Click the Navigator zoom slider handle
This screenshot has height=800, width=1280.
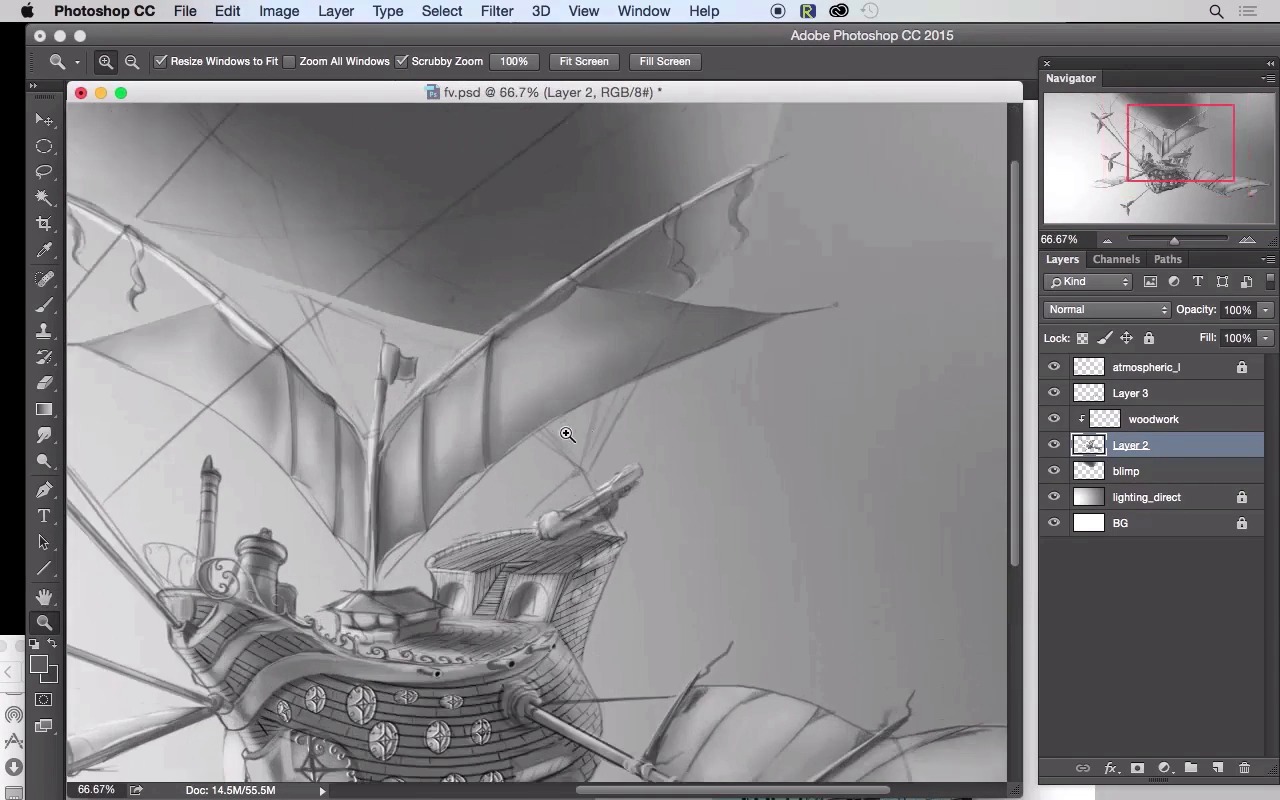pos(1174,240)
